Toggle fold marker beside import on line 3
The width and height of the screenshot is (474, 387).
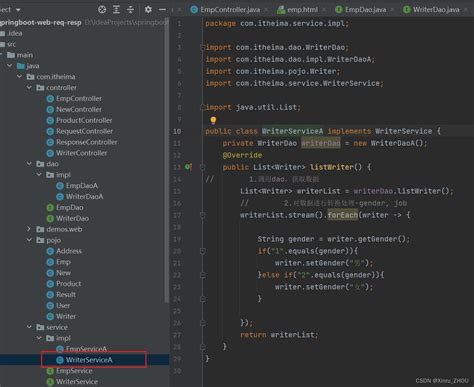[x=202, y=47]
